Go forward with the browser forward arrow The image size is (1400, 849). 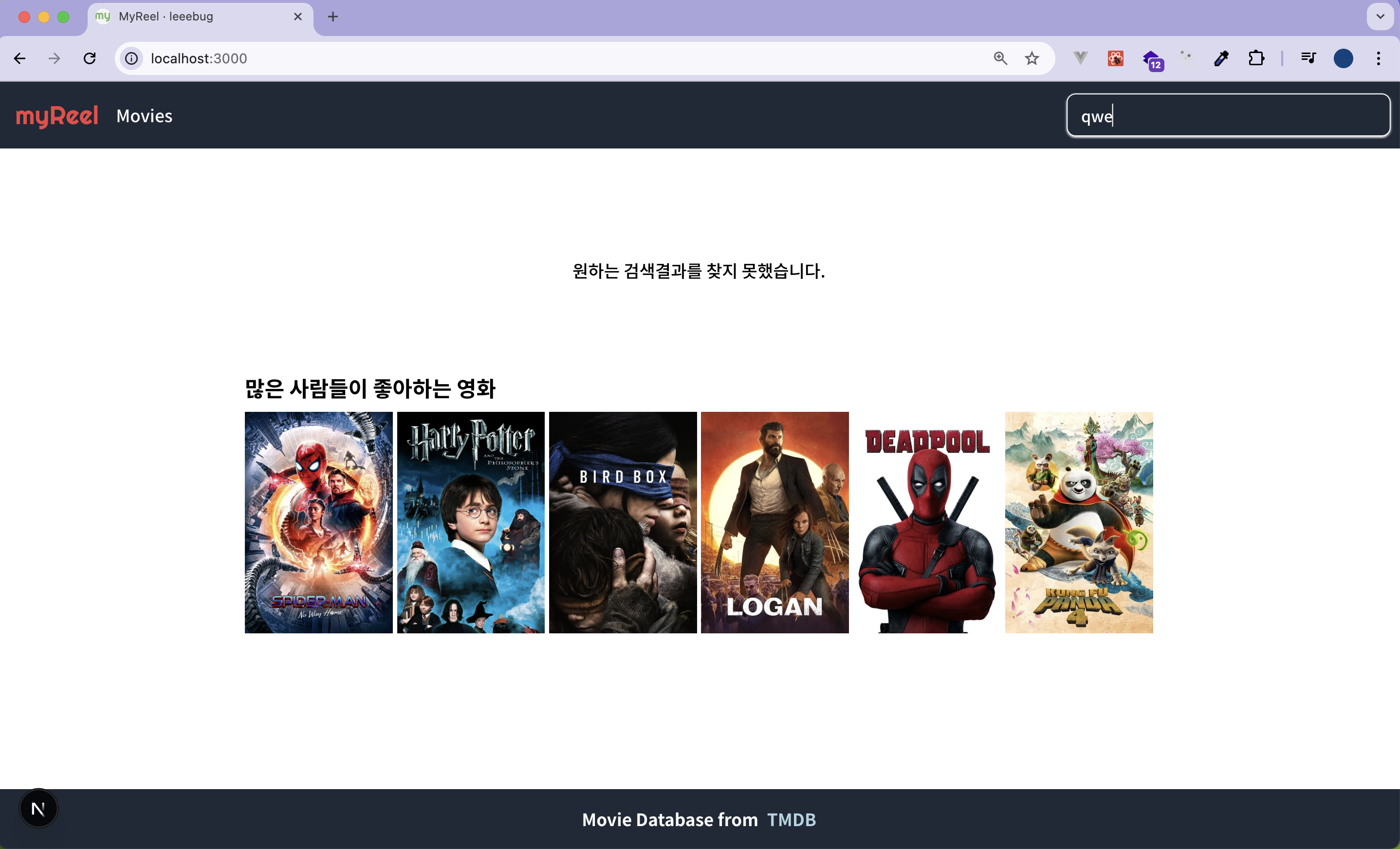55,58
